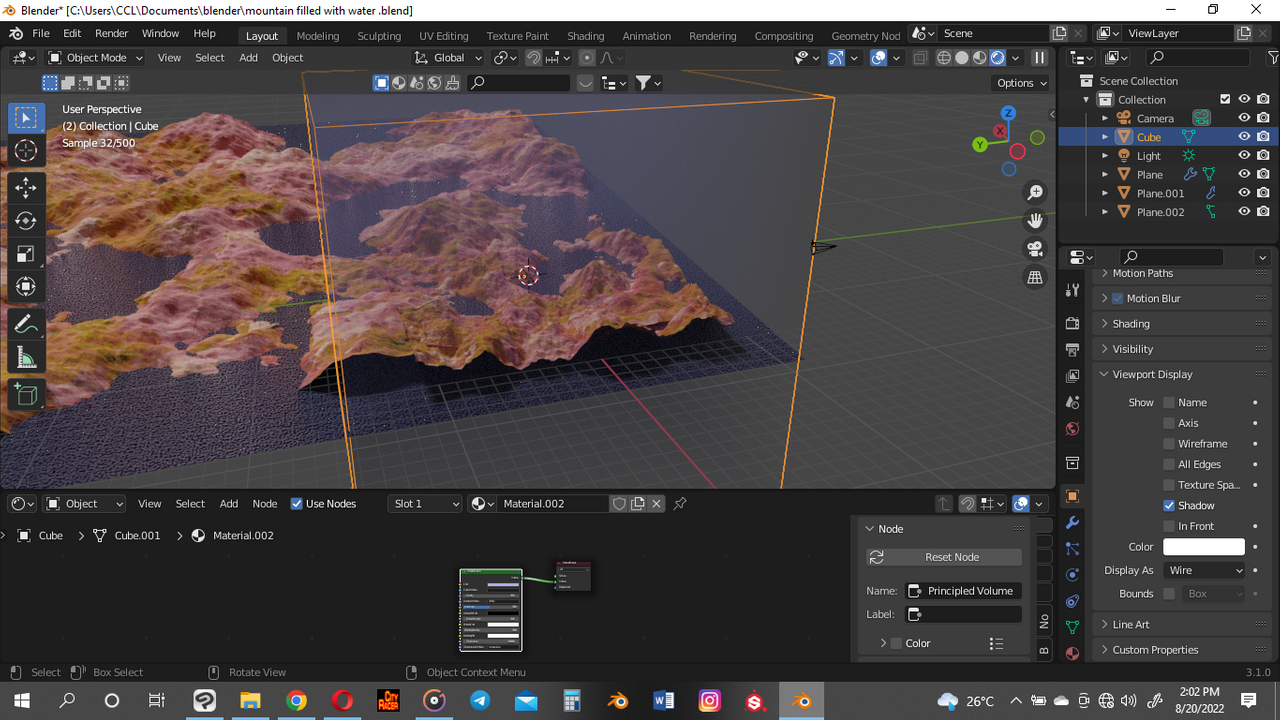Click the Principled Volume node name field
Screen dimensions: 1280x720
click(x=964, y=591)
